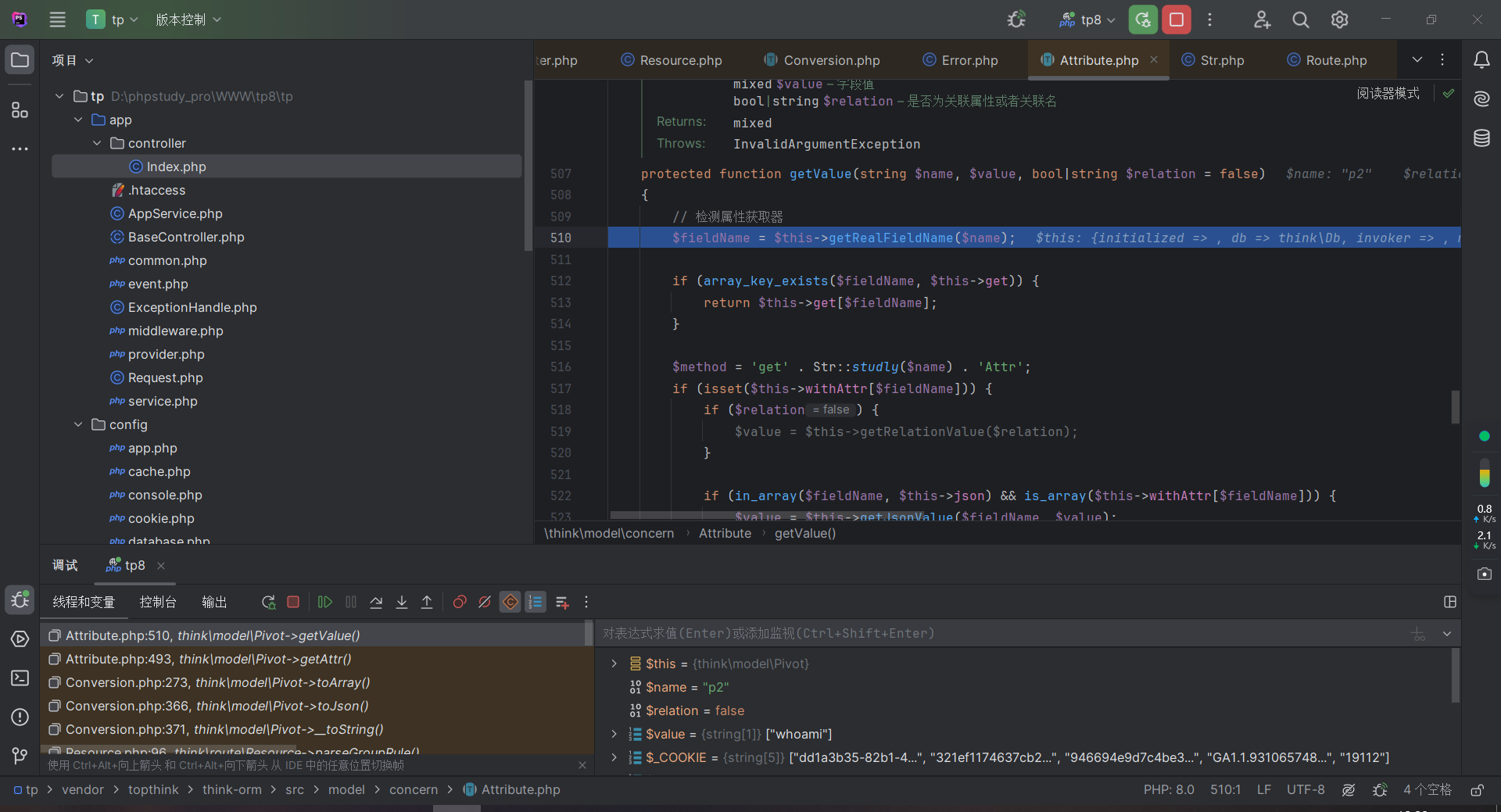Open the Terminal tool window
1501x812 pixels.
coord(20,678)
